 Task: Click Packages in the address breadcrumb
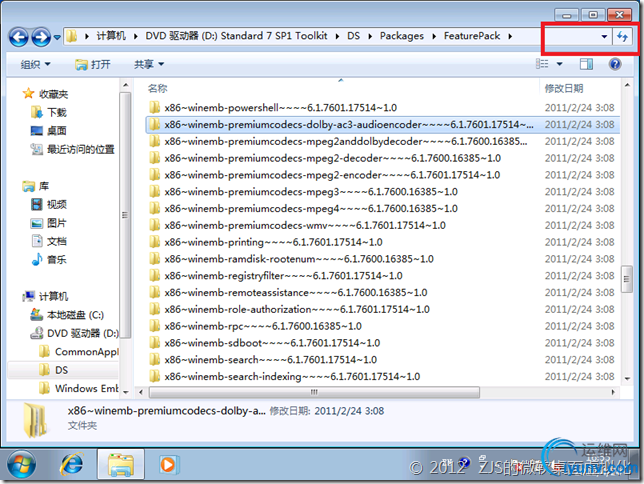402,36
